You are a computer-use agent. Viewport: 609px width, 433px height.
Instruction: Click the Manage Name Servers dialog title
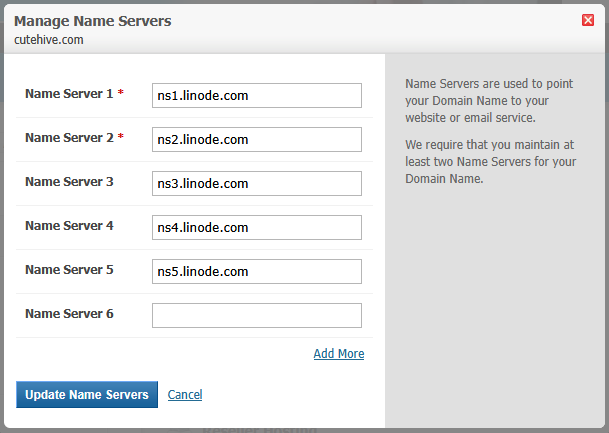pos(92,21)
